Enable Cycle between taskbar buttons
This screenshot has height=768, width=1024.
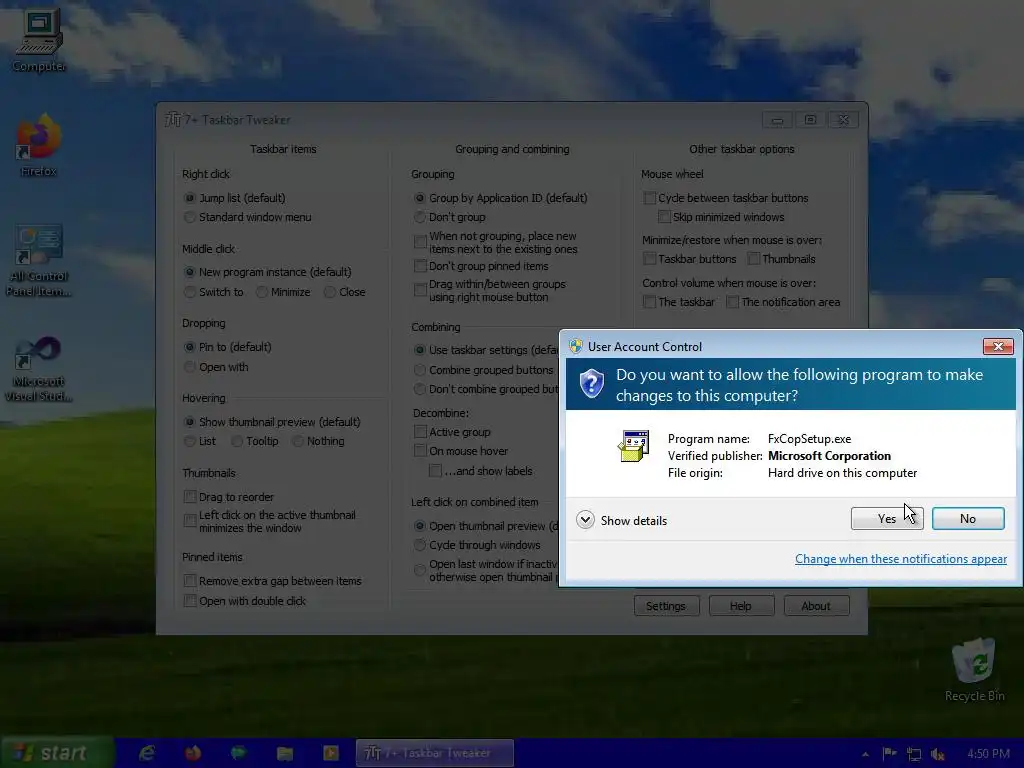(x=650, y=198)
